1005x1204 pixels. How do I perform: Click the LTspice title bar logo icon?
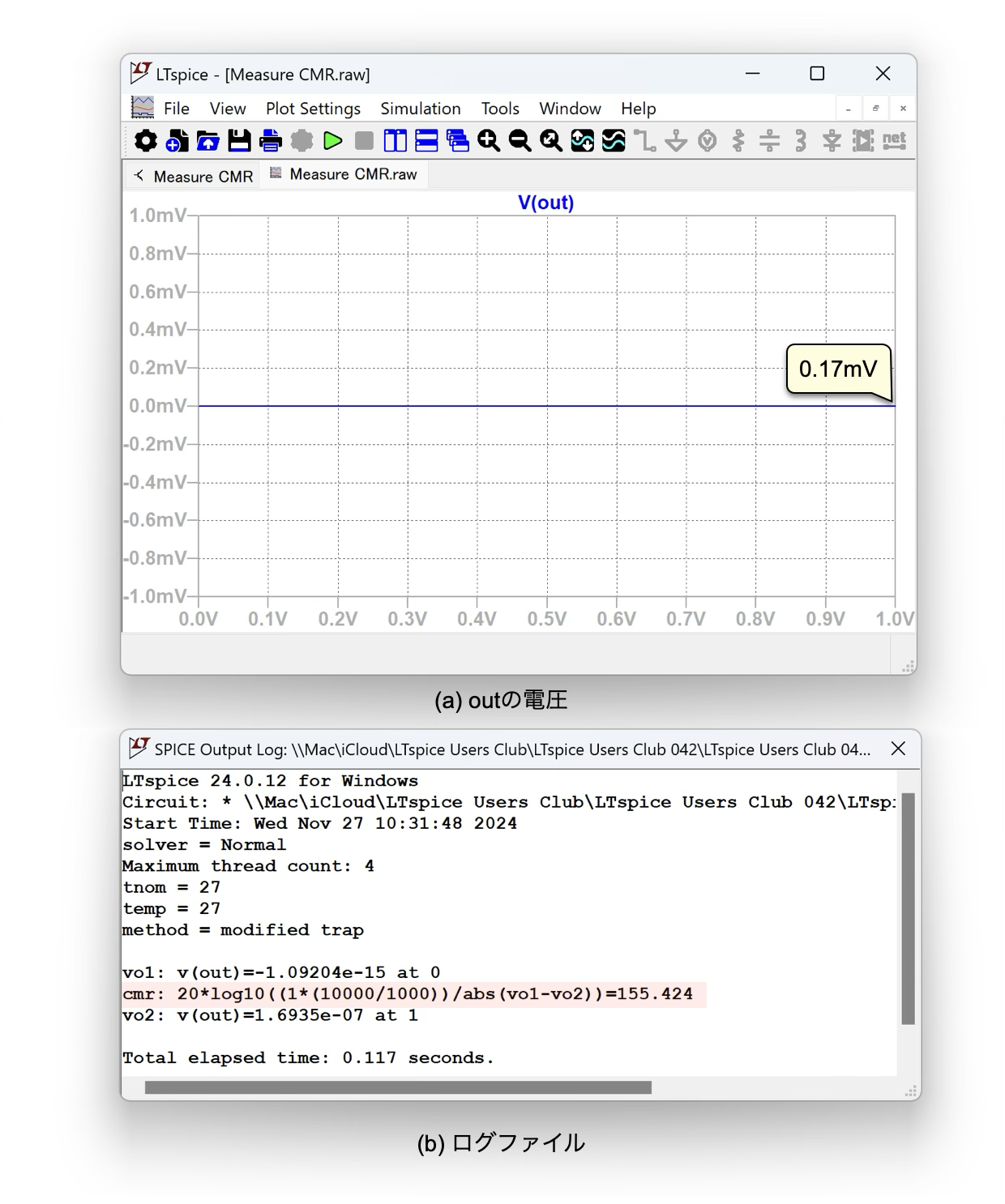[139, 73]
